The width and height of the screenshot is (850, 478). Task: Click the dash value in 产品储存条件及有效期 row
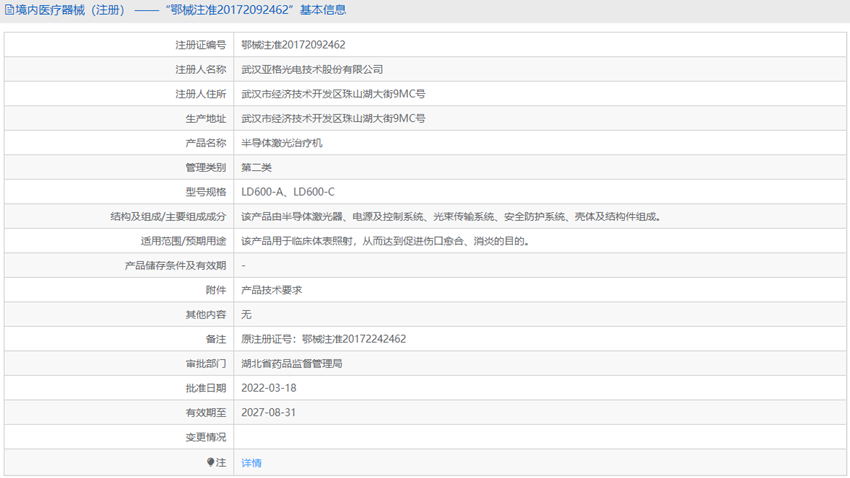pos(243,266)
